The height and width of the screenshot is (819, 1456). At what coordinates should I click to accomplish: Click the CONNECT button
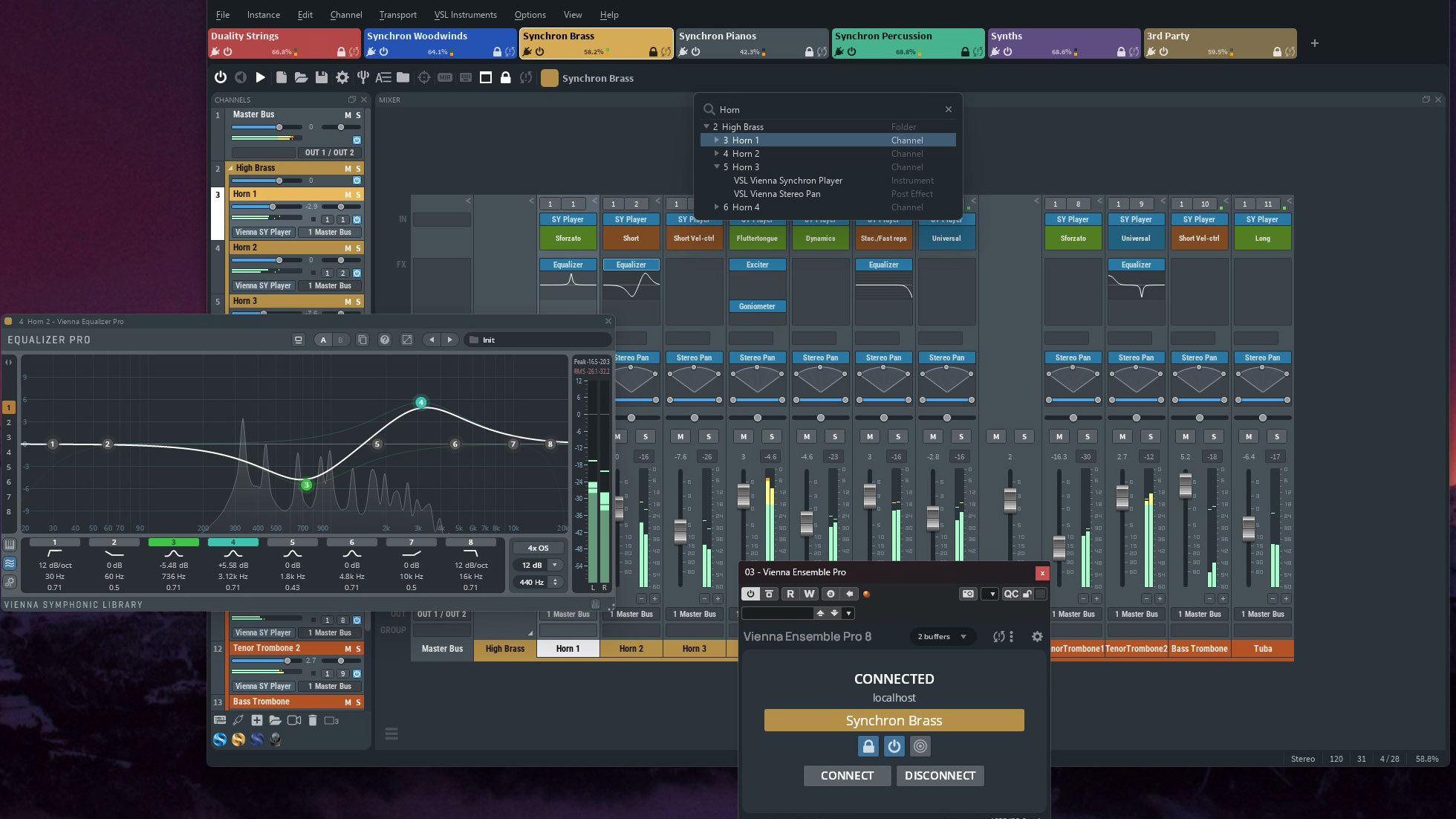coord(847,775)
